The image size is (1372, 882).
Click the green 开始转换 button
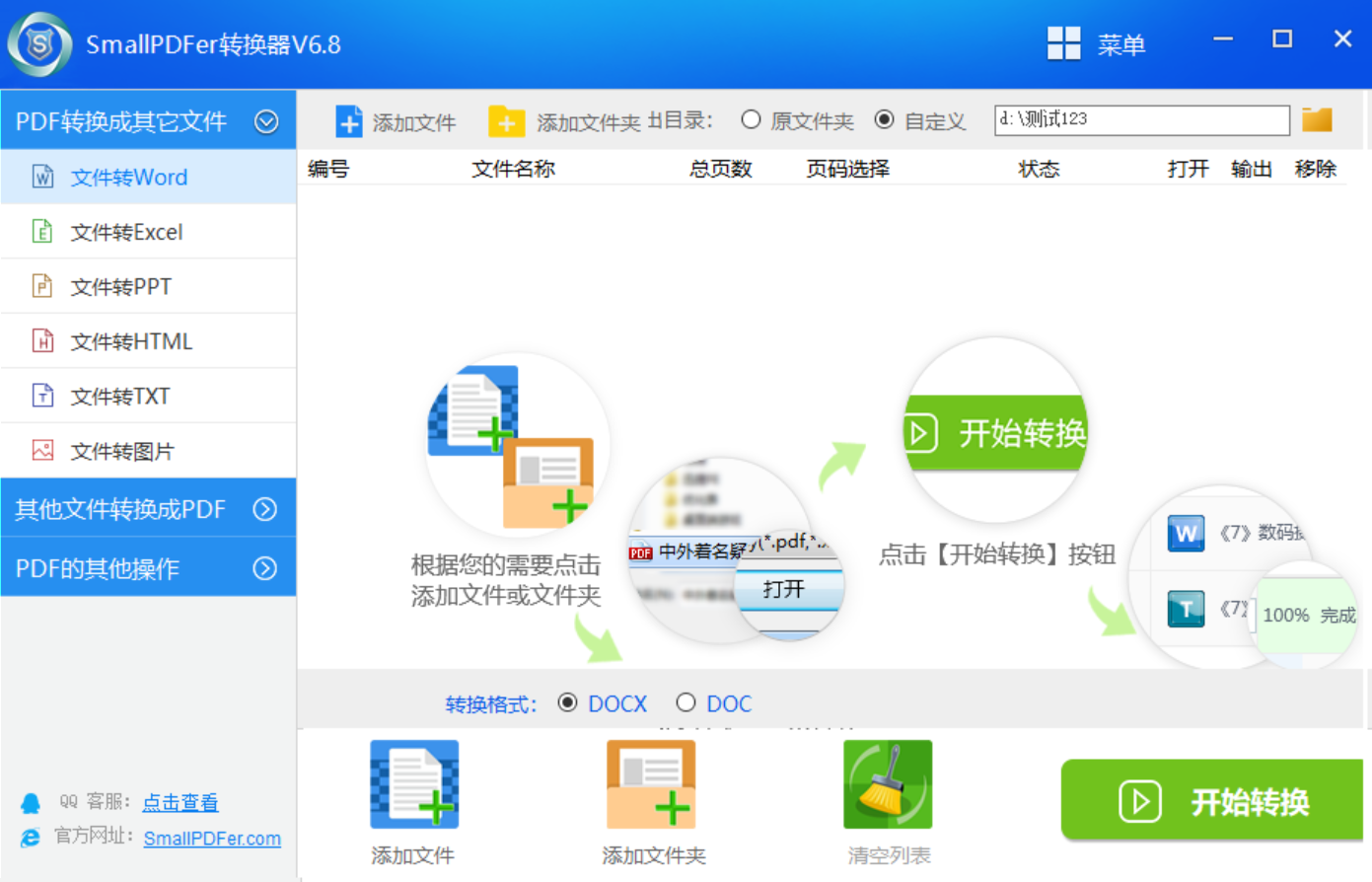point(1212,800)
